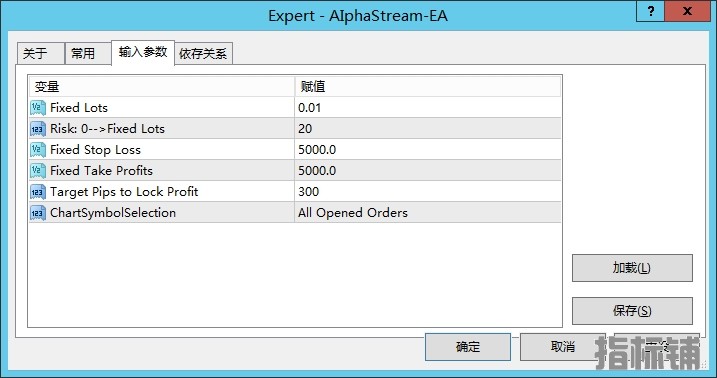The height and width of the screenshot is (378, 717).
Task: Click the Fixed Take Profits variable name
Action: point(102,171)
